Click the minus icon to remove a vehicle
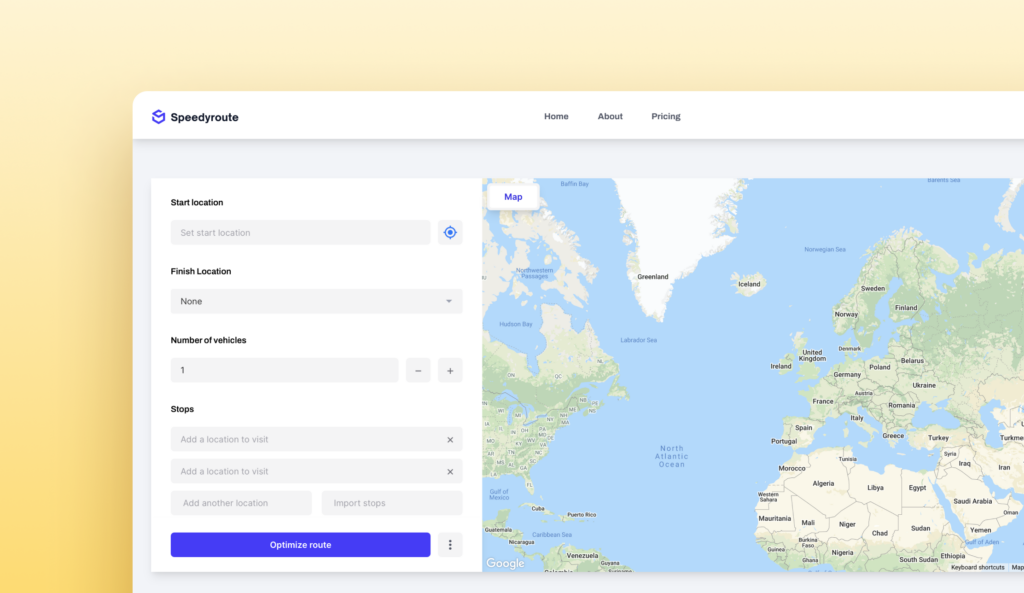 (418, 370)
